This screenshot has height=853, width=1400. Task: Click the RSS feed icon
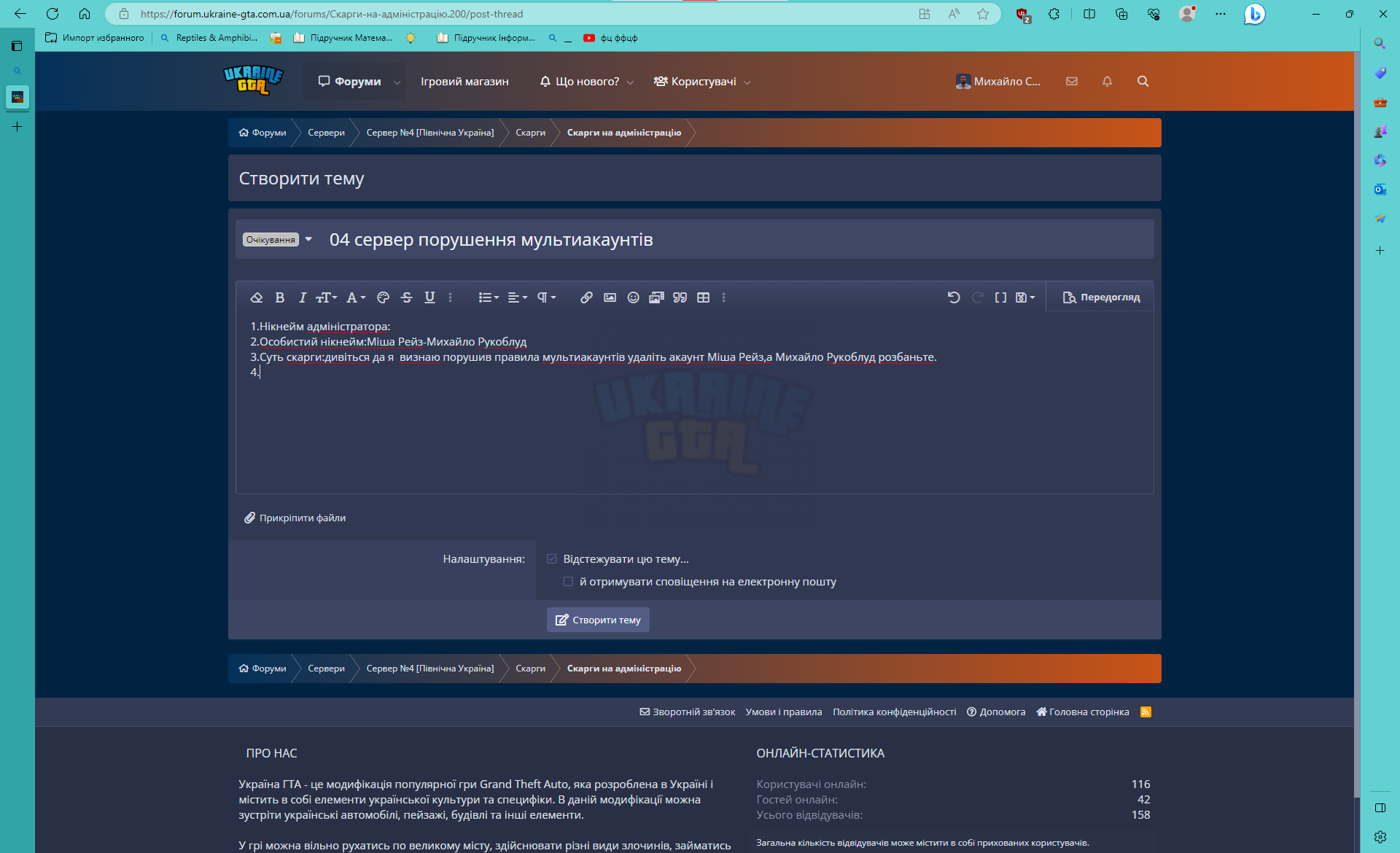pos(1146,712)
